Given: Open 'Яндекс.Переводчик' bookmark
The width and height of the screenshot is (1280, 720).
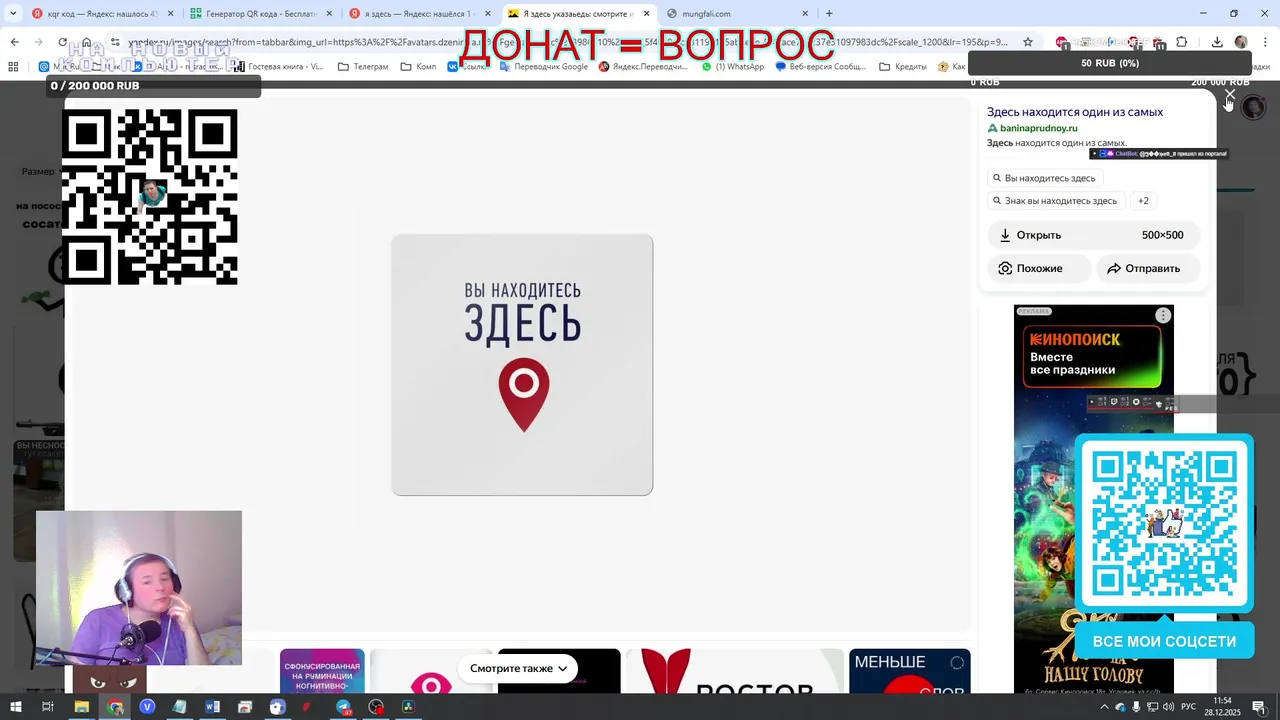Looking at the screenshot, I should pos(642,67).
